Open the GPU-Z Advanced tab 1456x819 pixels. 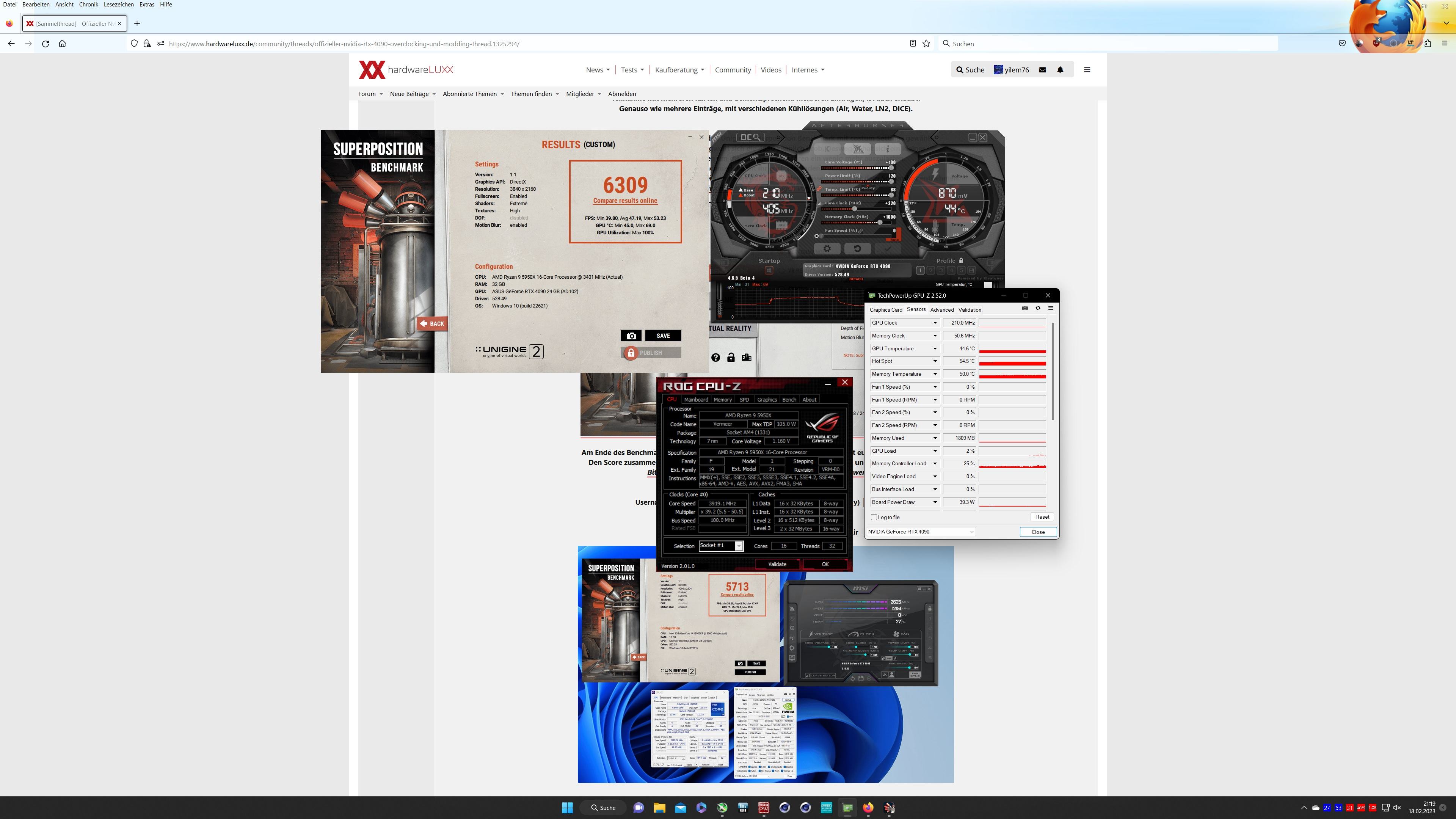coord(941,310)
